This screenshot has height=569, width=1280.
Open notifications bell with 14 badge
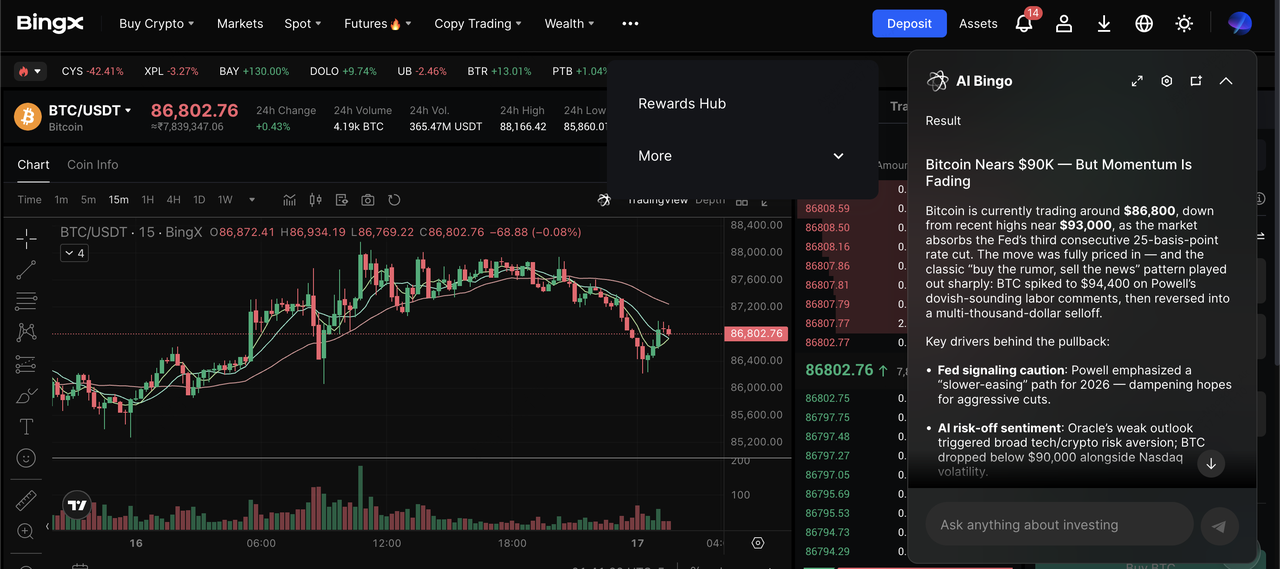coord(1024,24)
